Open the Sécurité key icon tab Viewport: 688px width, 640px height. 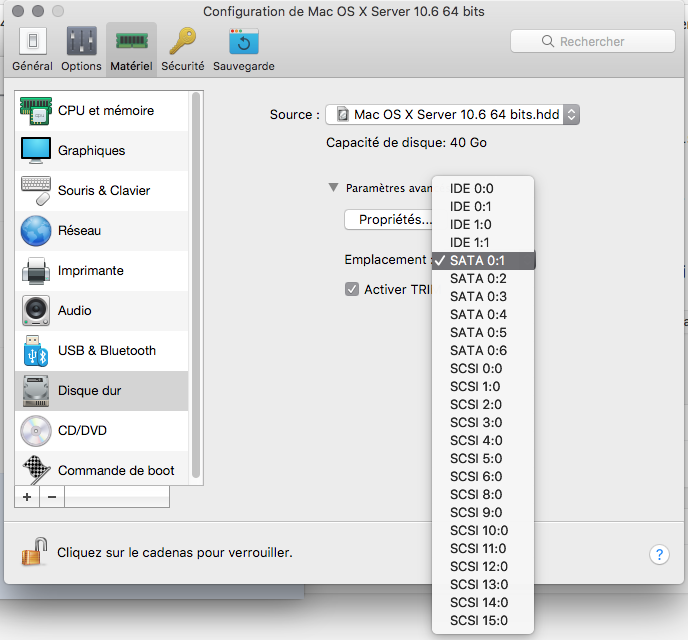[183, 41]
